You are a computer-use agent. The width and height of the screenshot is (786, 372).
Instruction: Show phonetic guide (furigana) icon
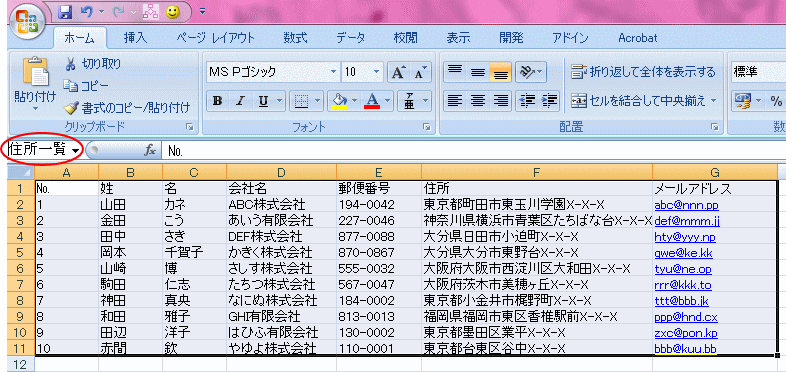coord(409,101)
